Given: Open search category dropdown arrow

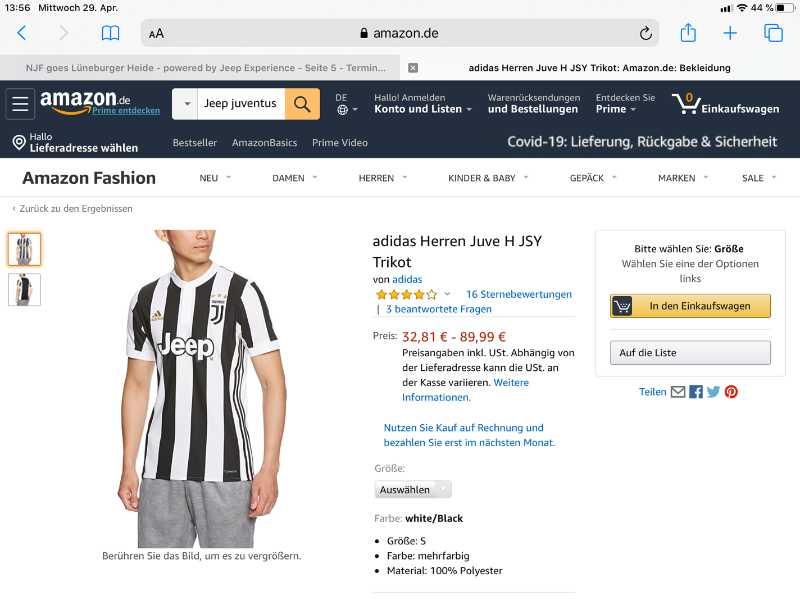Looking at the screenshot, I should pyautogui.click(x=186, y=104).
